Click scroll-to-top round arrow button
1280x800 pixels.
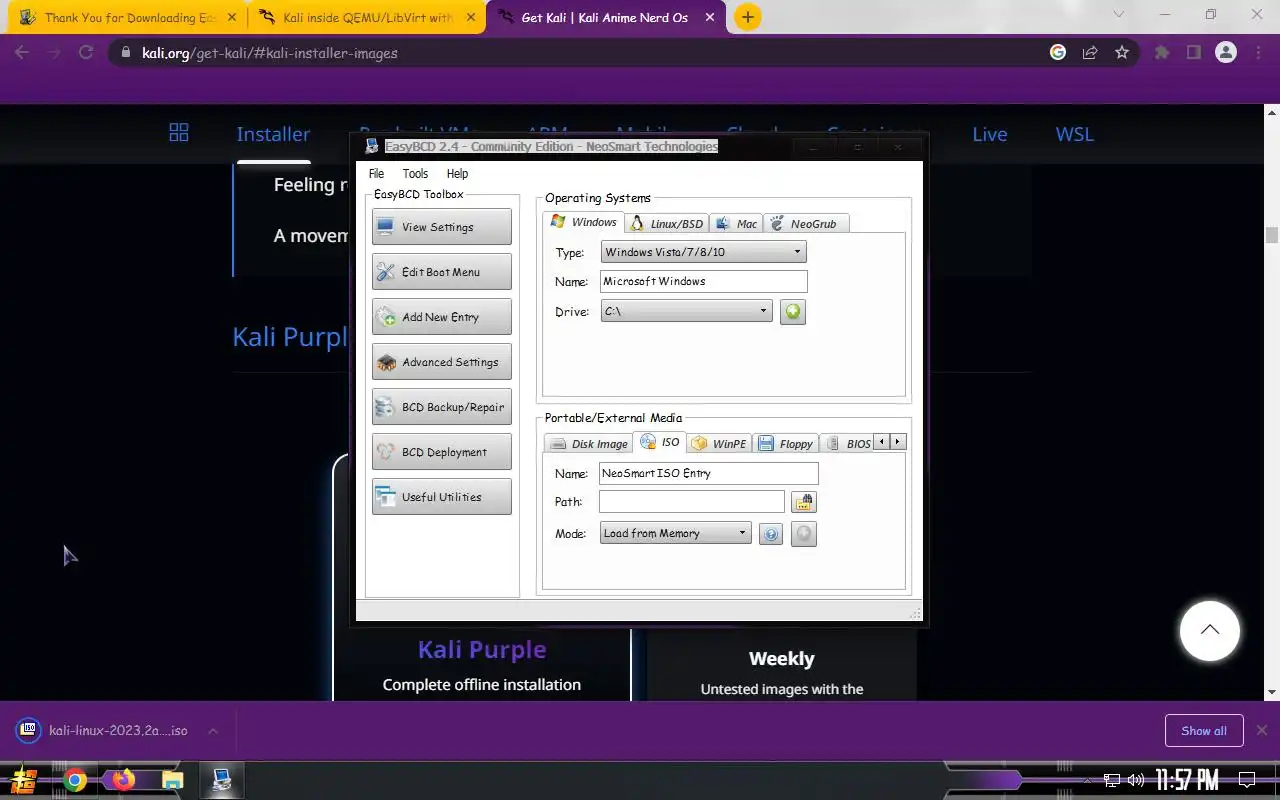coord(1210,631)
